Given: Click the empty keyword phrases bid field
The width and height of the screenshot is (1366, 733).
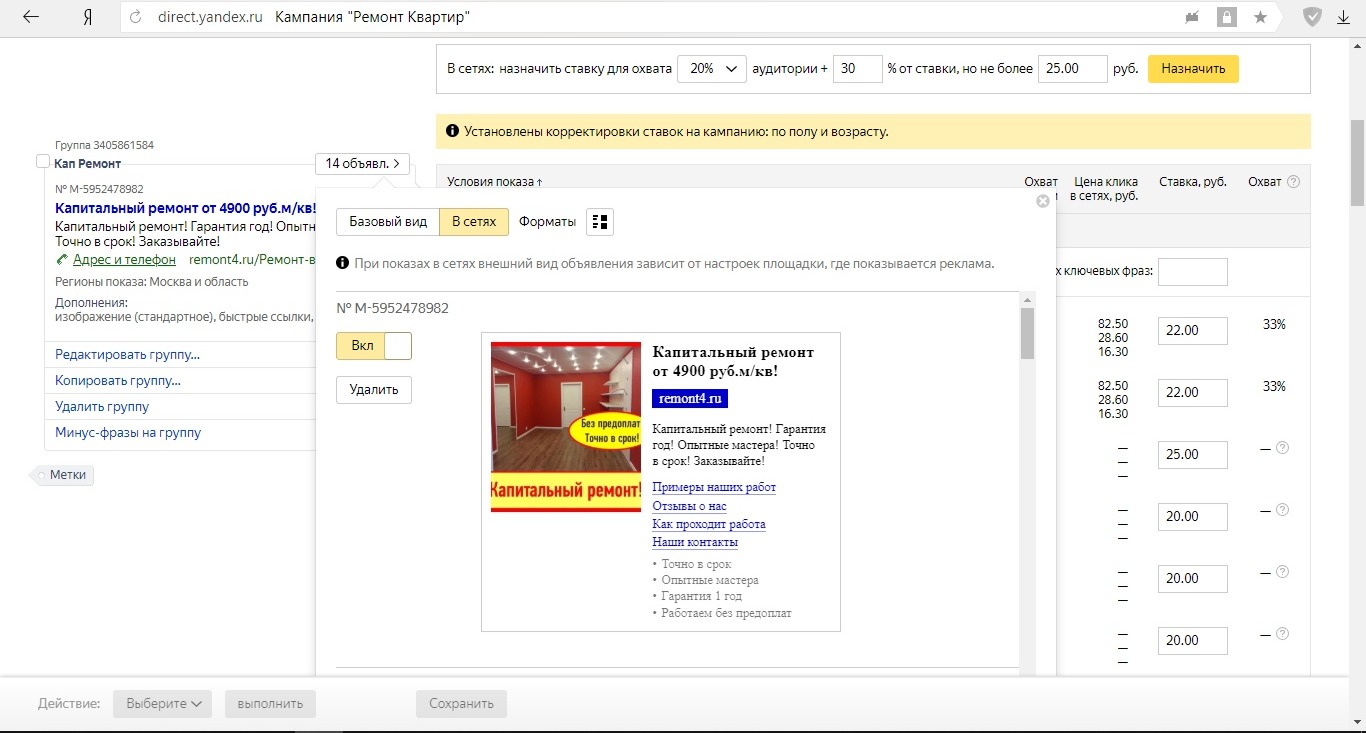Looking at the screenshot, I should pyautogui.click(x=1193, y=271).
